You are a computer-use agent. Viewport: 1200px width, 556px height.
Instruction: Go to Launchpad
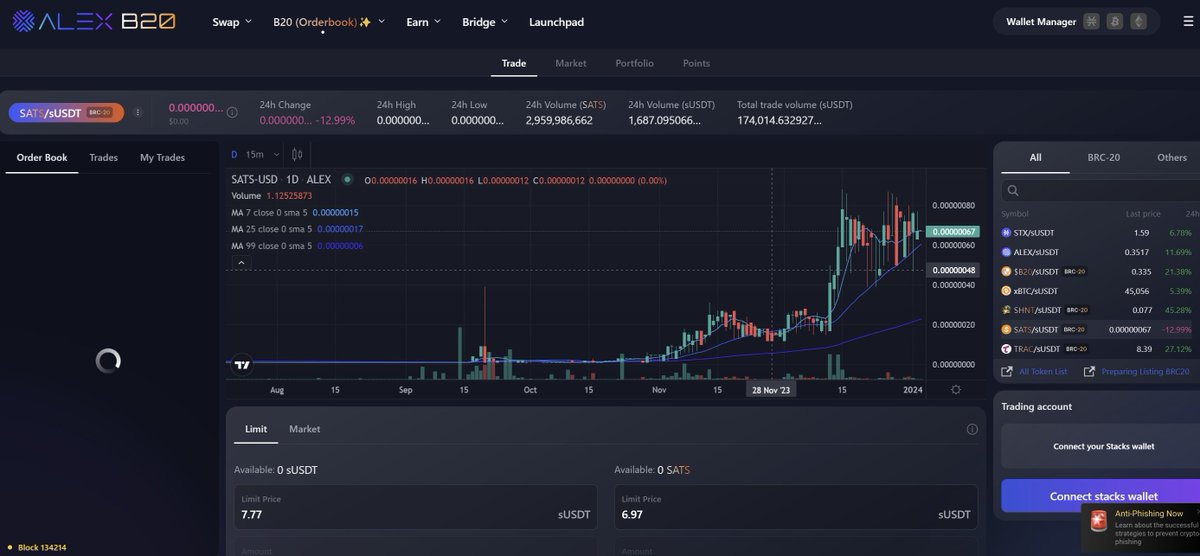click(x=556, y=22)
